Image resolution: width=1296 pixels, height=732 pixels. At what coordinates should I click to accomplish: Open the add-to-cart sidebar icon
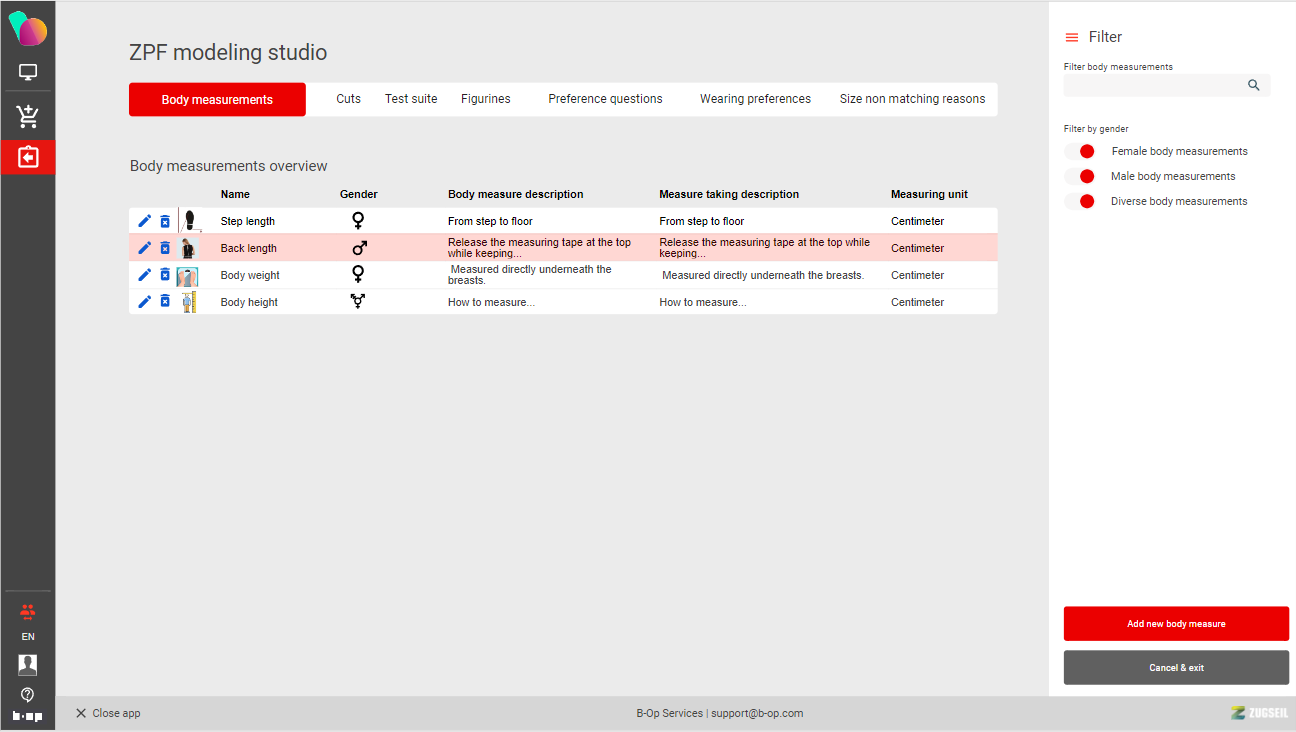point(28,117)
